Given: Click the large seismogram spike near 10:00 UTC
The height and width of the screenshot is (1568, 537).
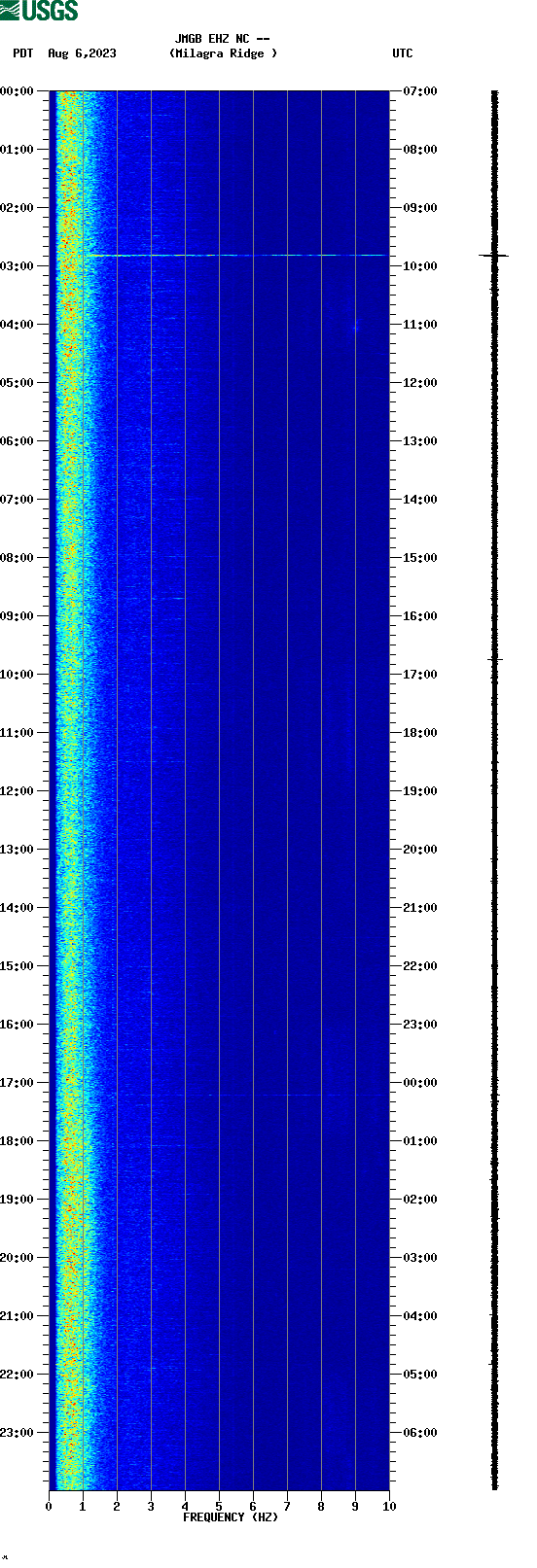Looking at the screenshot, I should [494, 255].
